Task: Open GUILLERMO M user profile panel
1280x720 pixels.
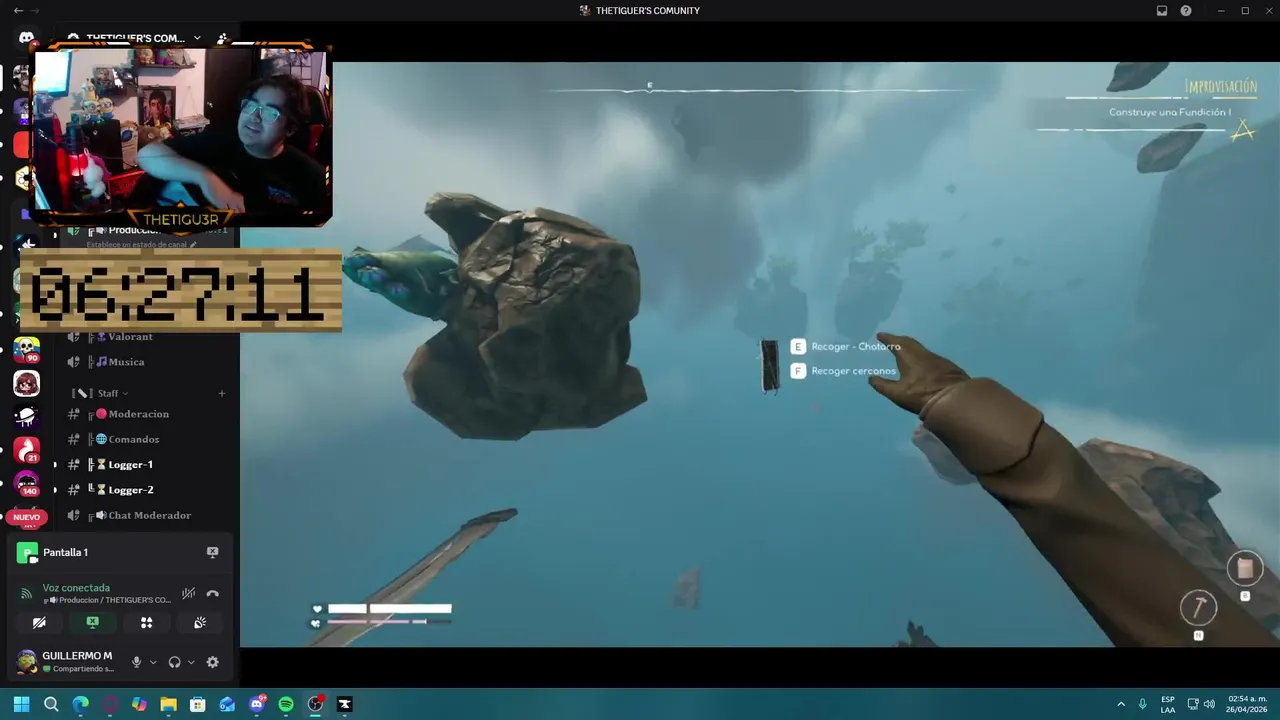Action: click(67, 661)
